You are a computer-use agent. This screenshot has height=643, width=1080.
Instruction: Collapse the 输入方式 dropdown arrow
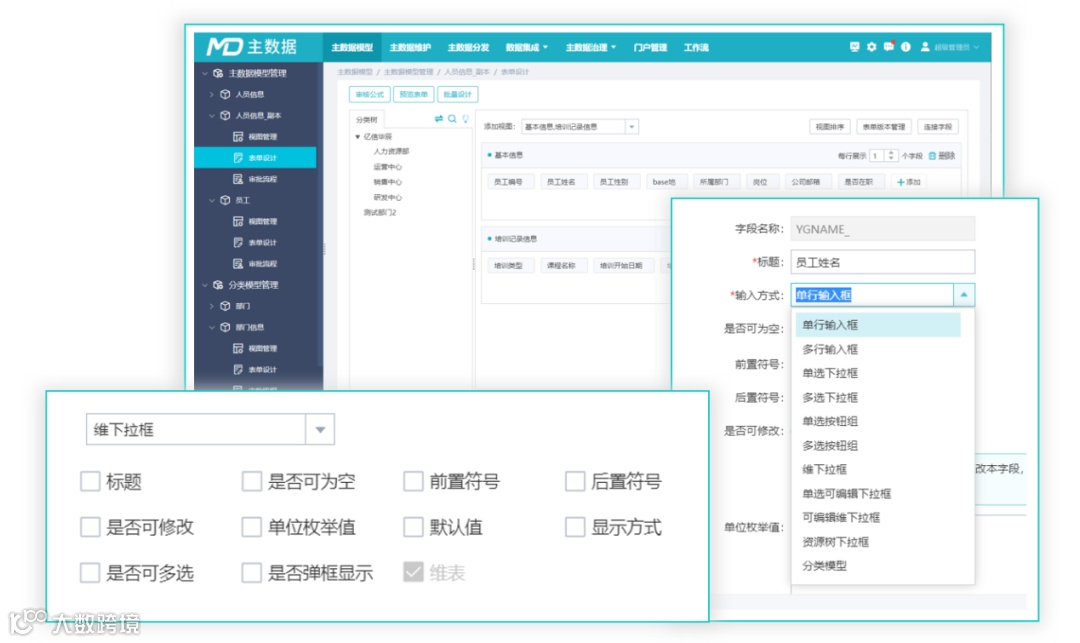(x=964, y=295)
